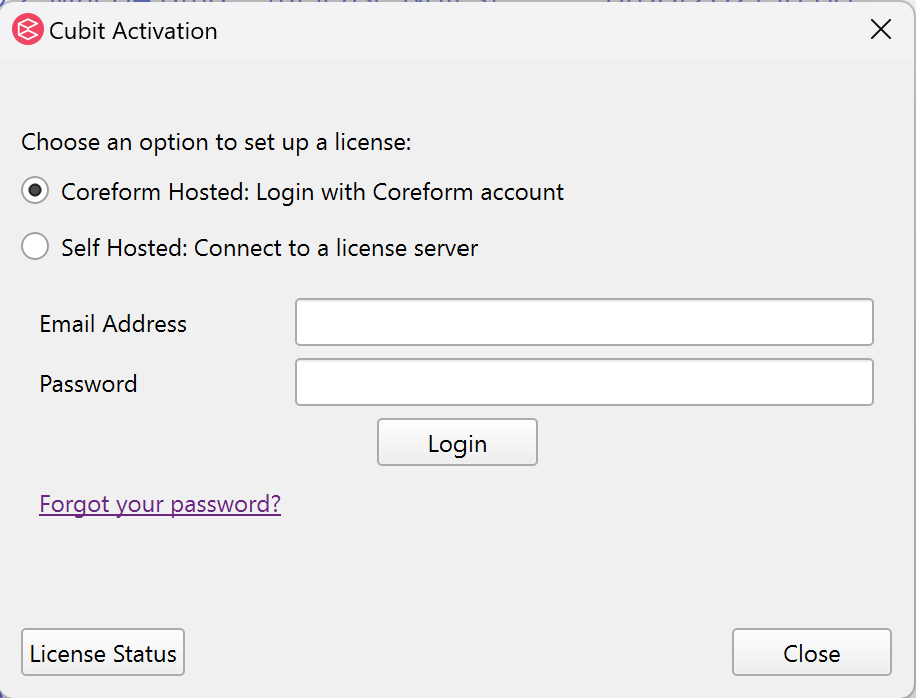Click the Cubit logo icon in title bar

point(27,30)
